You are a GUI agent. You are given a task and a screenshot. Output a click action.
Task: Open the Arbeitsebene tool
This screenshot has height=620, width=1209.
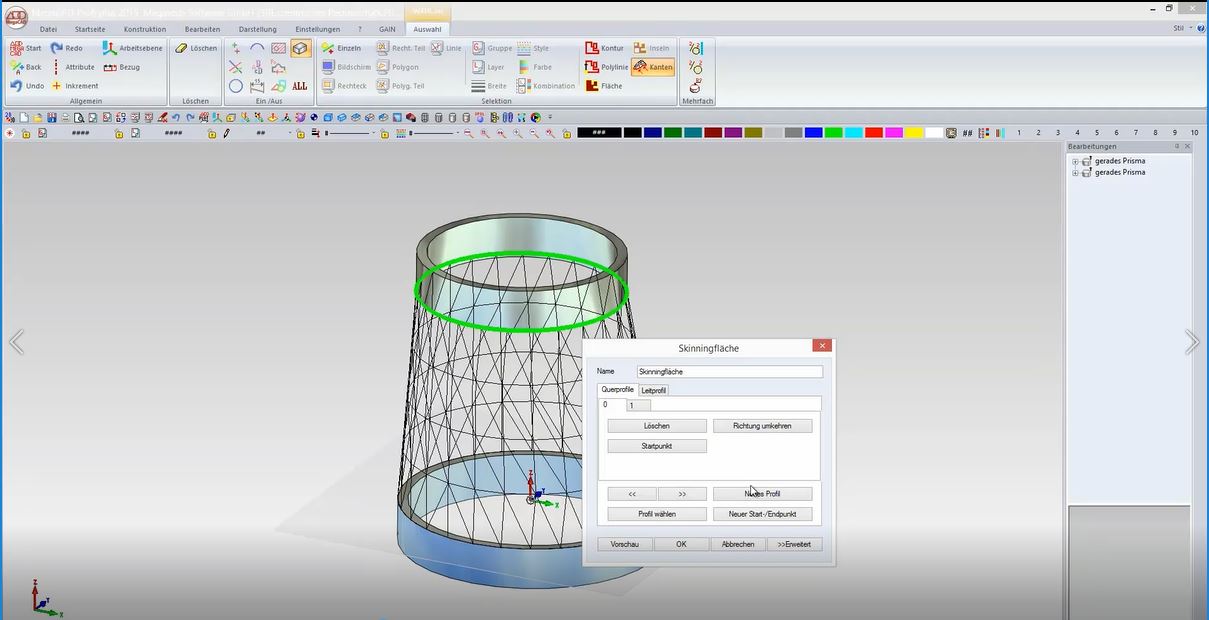[x=133, y=48]
